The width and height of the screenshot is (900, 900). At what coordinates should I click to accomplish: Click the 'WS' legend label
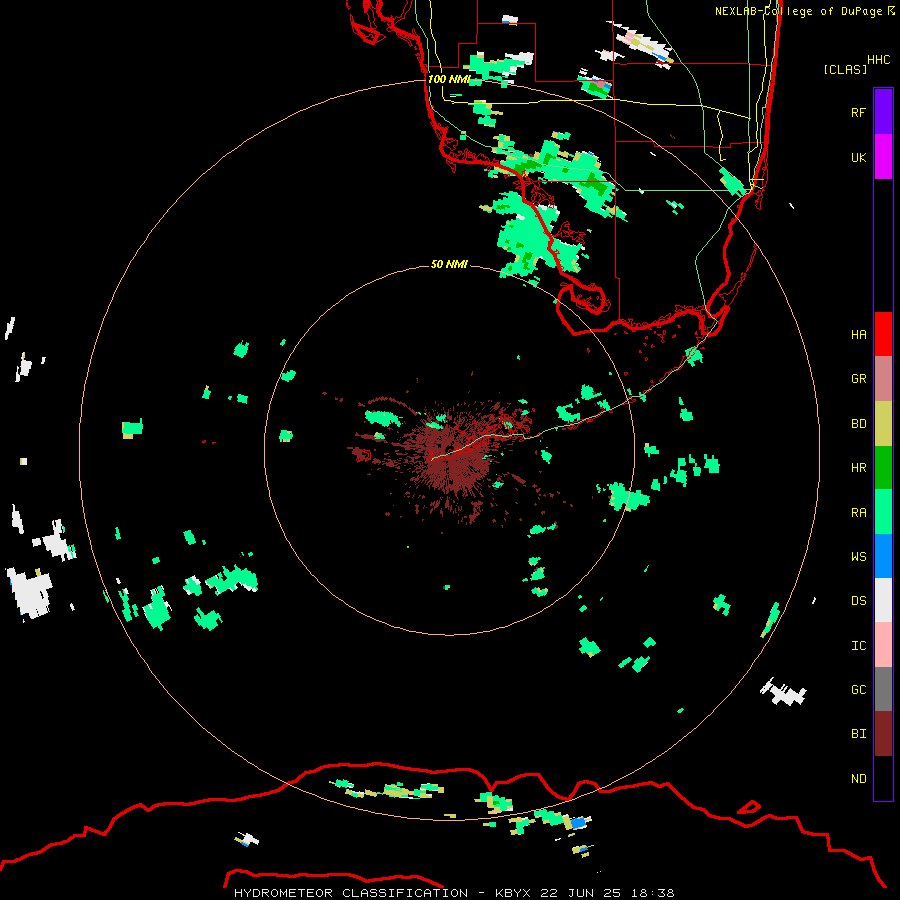pos(858,557)
